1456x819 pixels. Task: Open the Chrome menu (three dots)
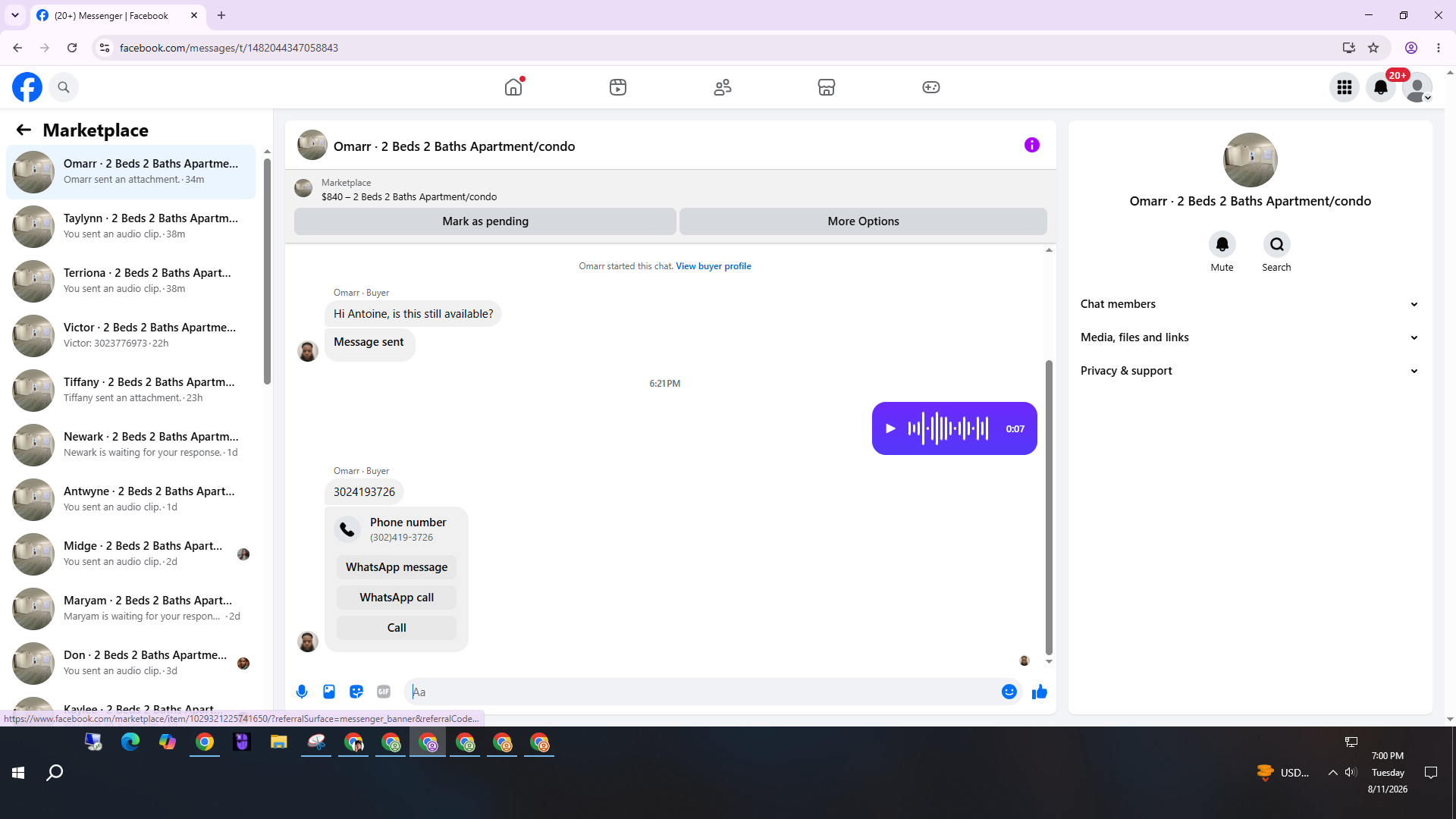(1439, 48)
